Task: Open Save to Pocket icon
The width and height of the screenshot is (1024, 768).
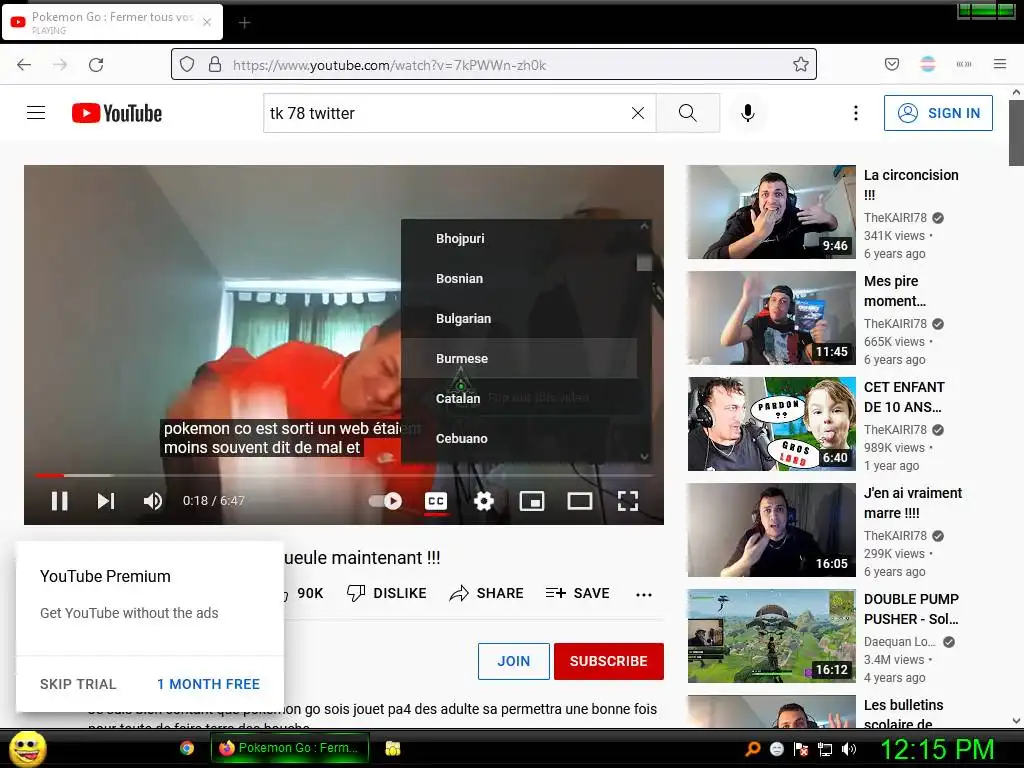Action: (x=891, y=64)
